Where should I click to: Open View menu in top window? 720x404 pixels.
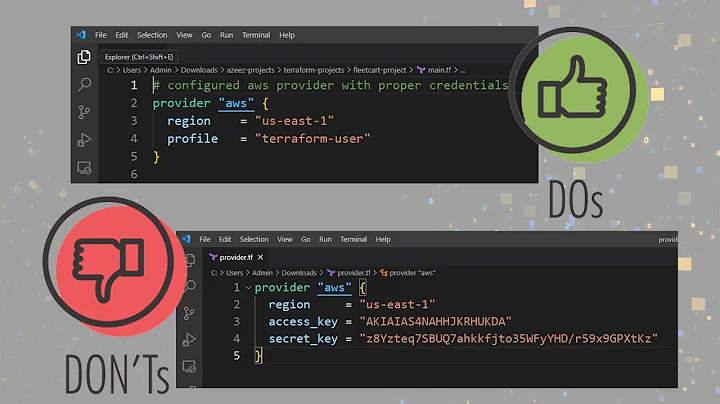pyautogui.click(x=184, y=35)
